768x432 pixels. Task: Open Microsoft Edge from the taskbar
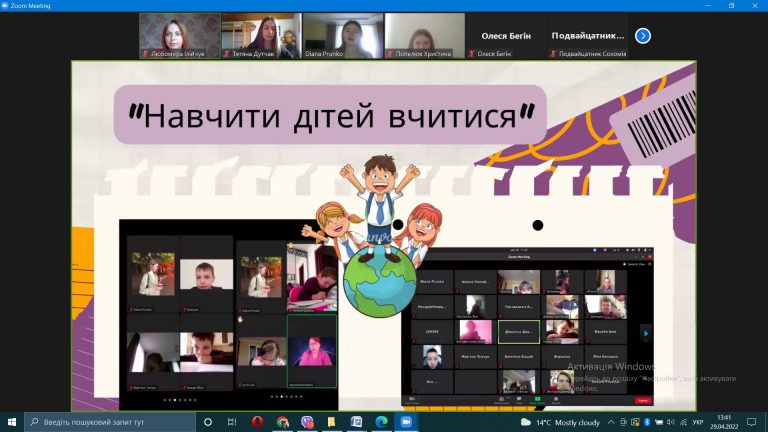pyautogui.click(x=381, y=422)
